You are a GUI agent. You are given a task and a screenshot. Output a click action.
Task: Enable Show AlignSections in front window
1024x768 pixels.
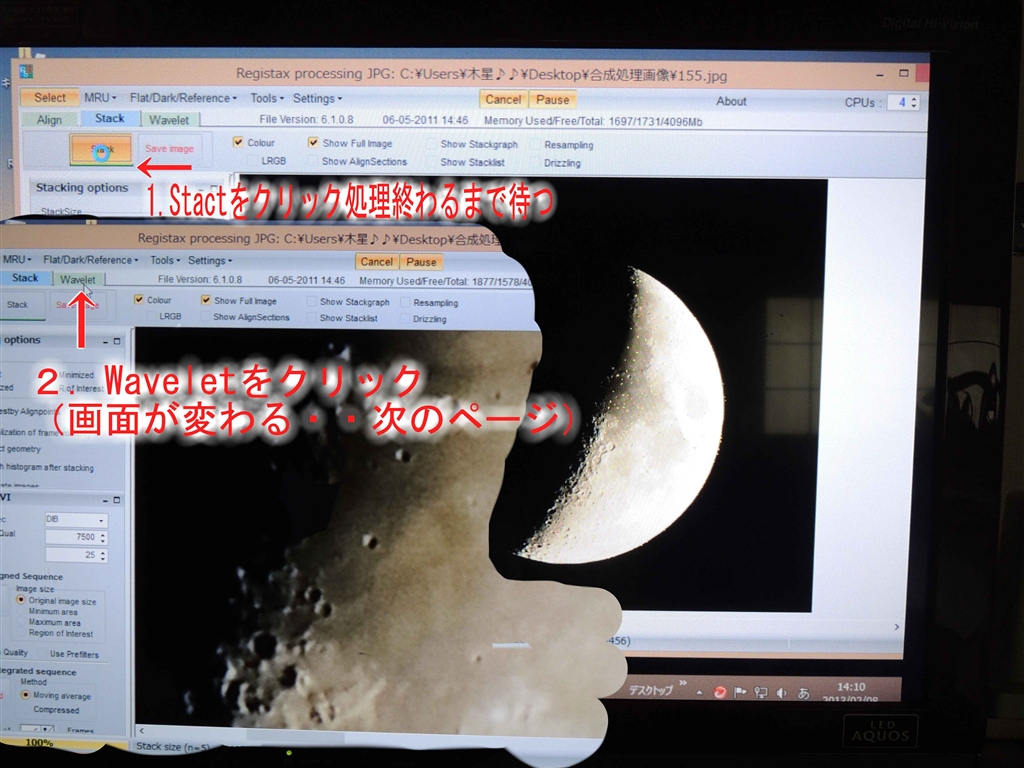[205, 316]
